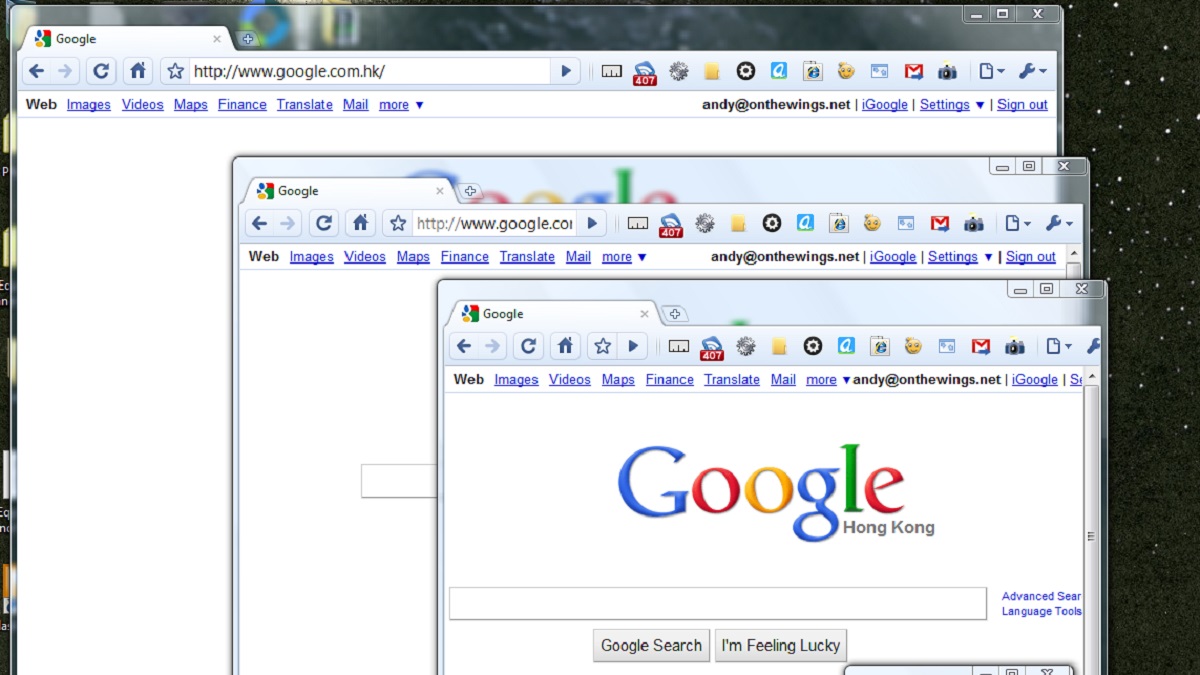Click Back arrow in the back window
The width and height of the screenshot is (1200, 675).
(37, 71)
